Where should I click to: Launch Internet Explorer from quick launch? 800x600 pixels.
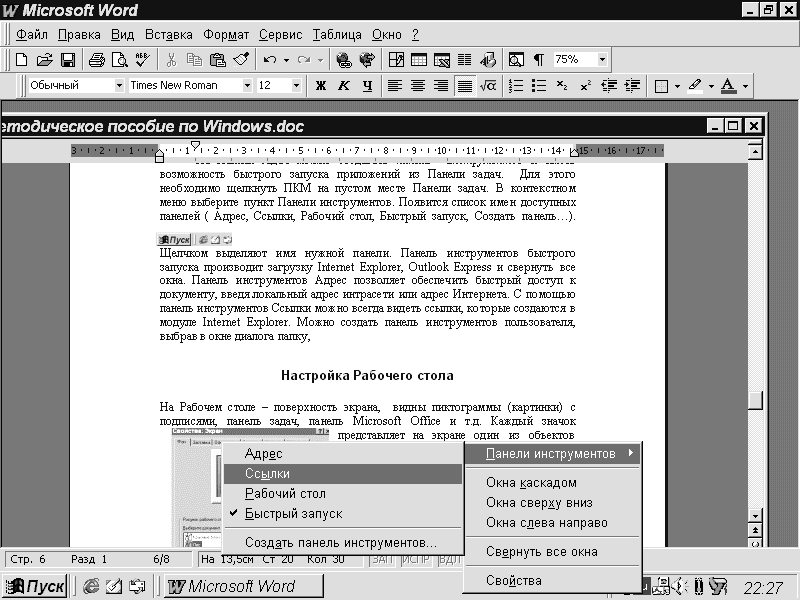91,586
